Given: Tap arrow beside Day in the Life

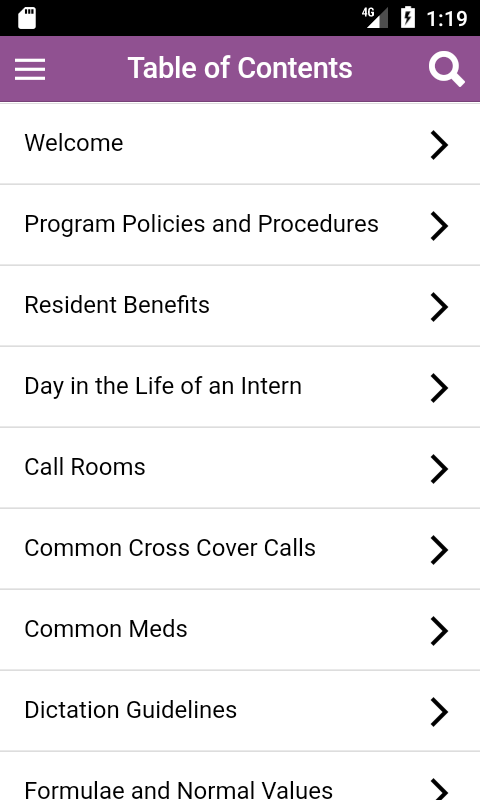Looking at the screenshot, I should [439, 388].
